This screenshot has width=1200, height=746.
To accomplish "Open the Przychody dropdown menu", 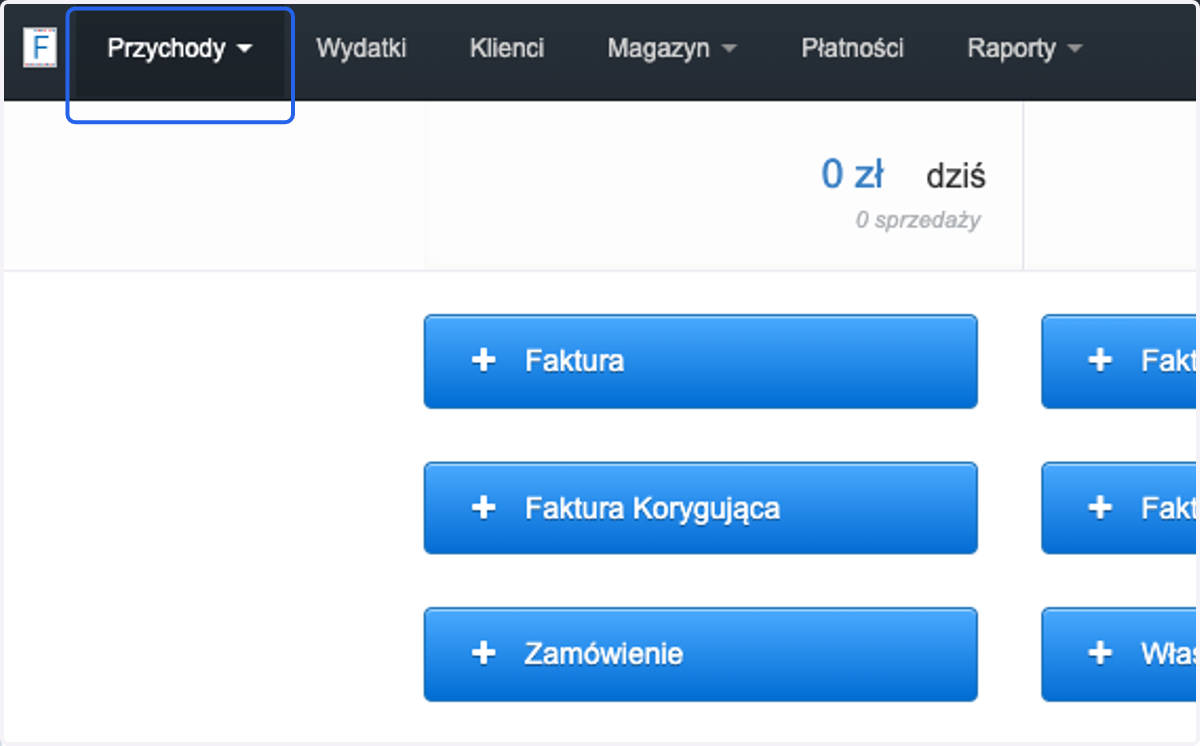I will pyautogui.click(x=180, y=49).
